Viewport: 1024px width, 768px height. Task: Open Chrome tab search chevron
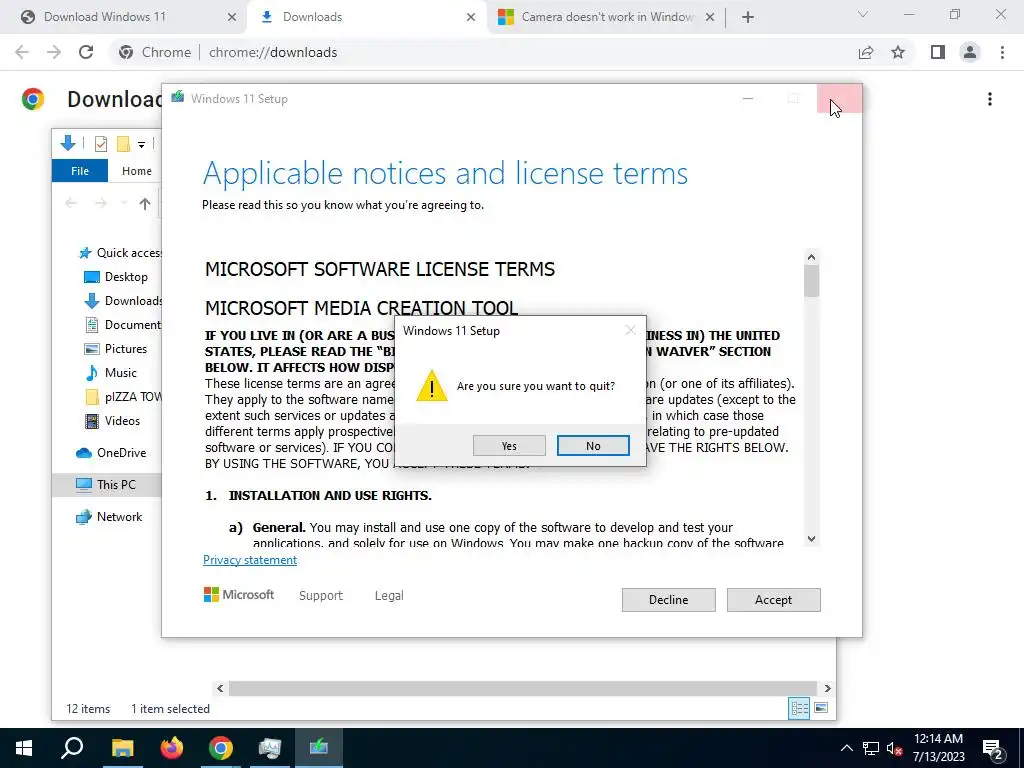863,14
